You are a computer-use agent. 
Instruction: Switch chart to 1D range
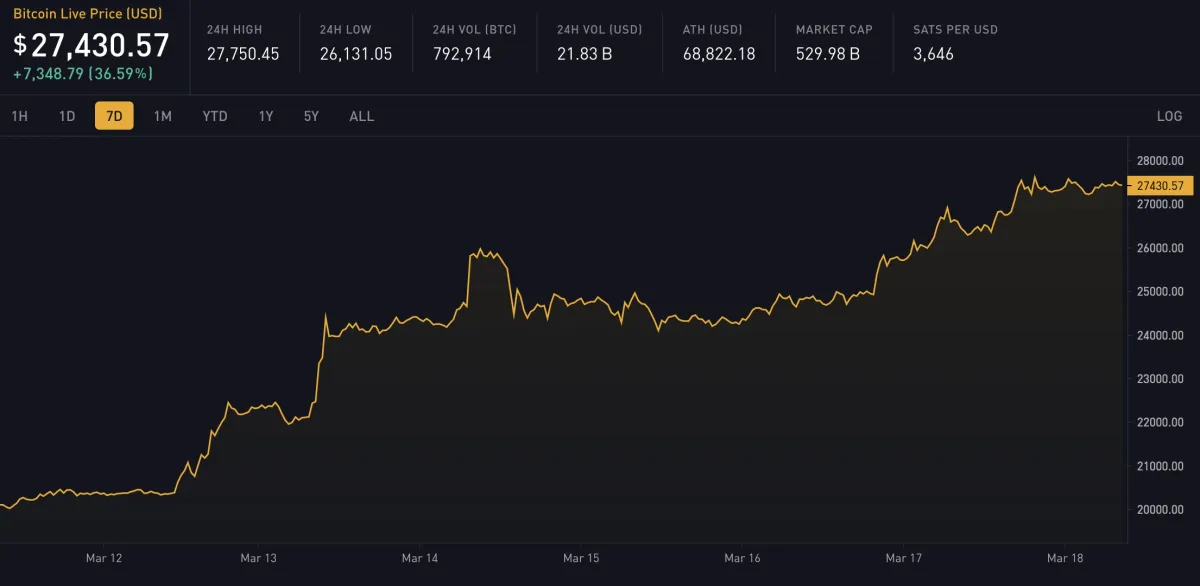tap(67, 116)
